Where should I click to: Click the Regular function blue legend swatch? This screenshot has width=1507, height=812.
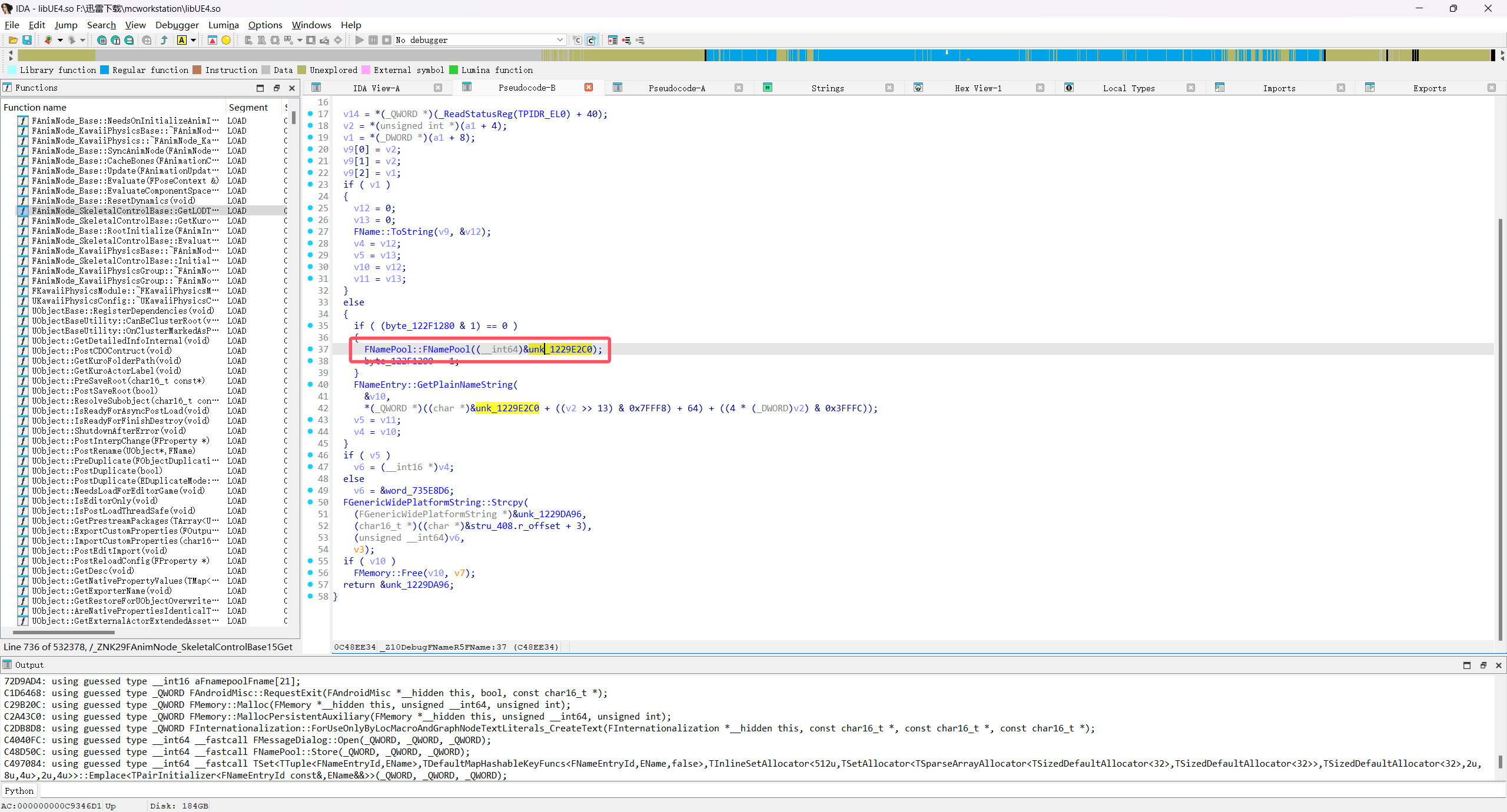(x=105, y=70)
